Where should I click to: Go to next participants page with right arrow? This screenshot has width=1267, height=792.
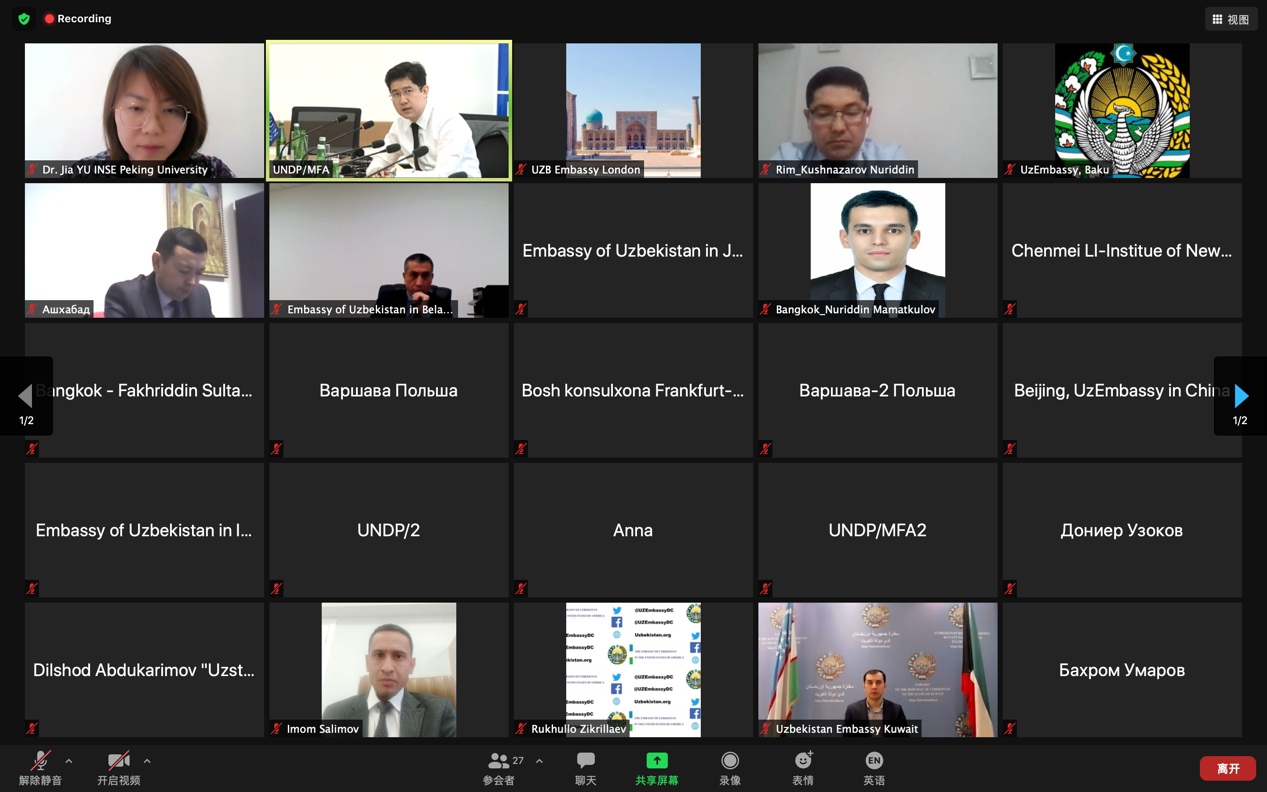pyautogui.click(x=1240, y=396)
